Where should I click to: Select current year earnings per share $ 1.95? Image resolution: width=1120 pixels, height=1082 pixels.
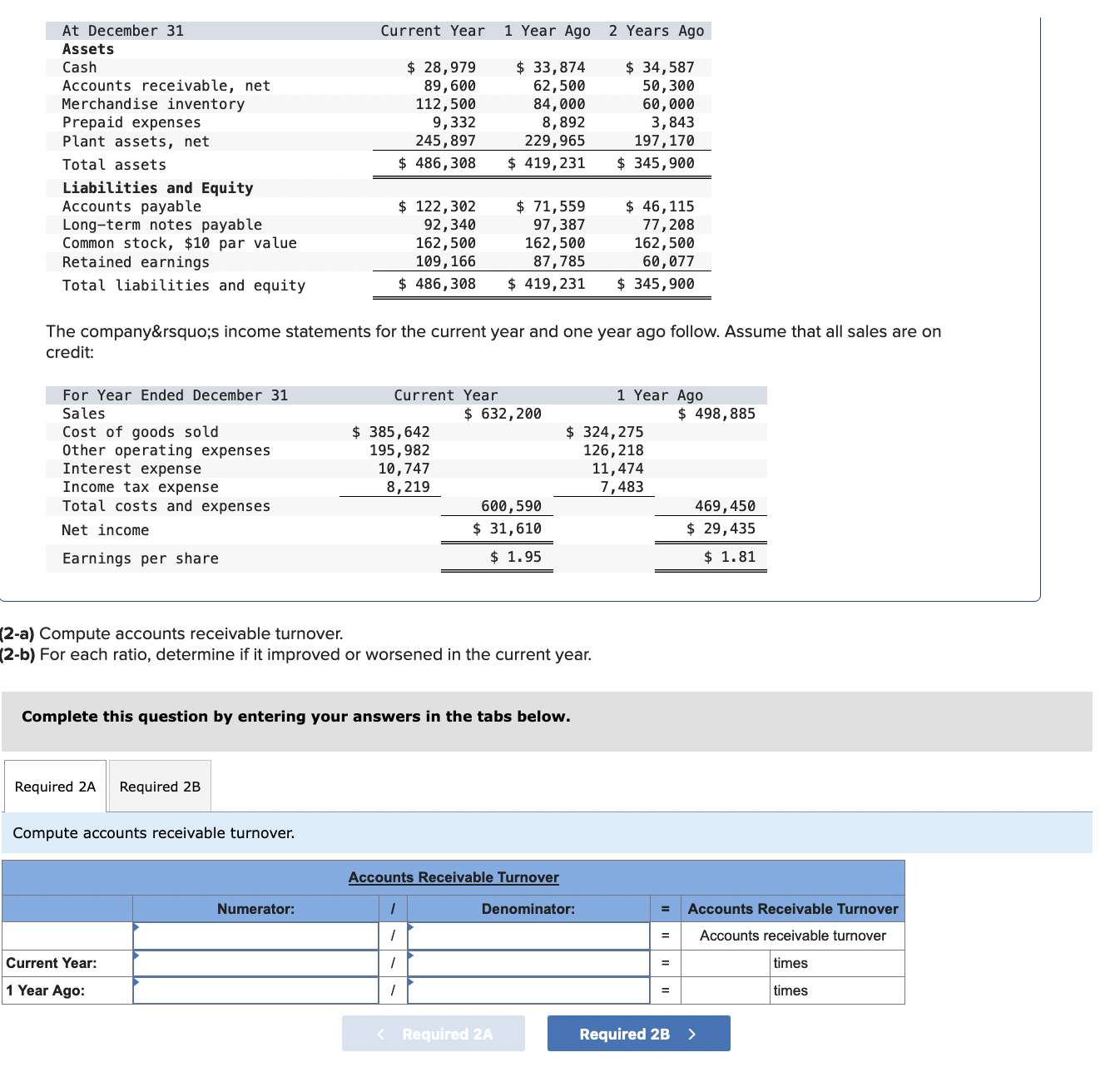coord(515,557)
